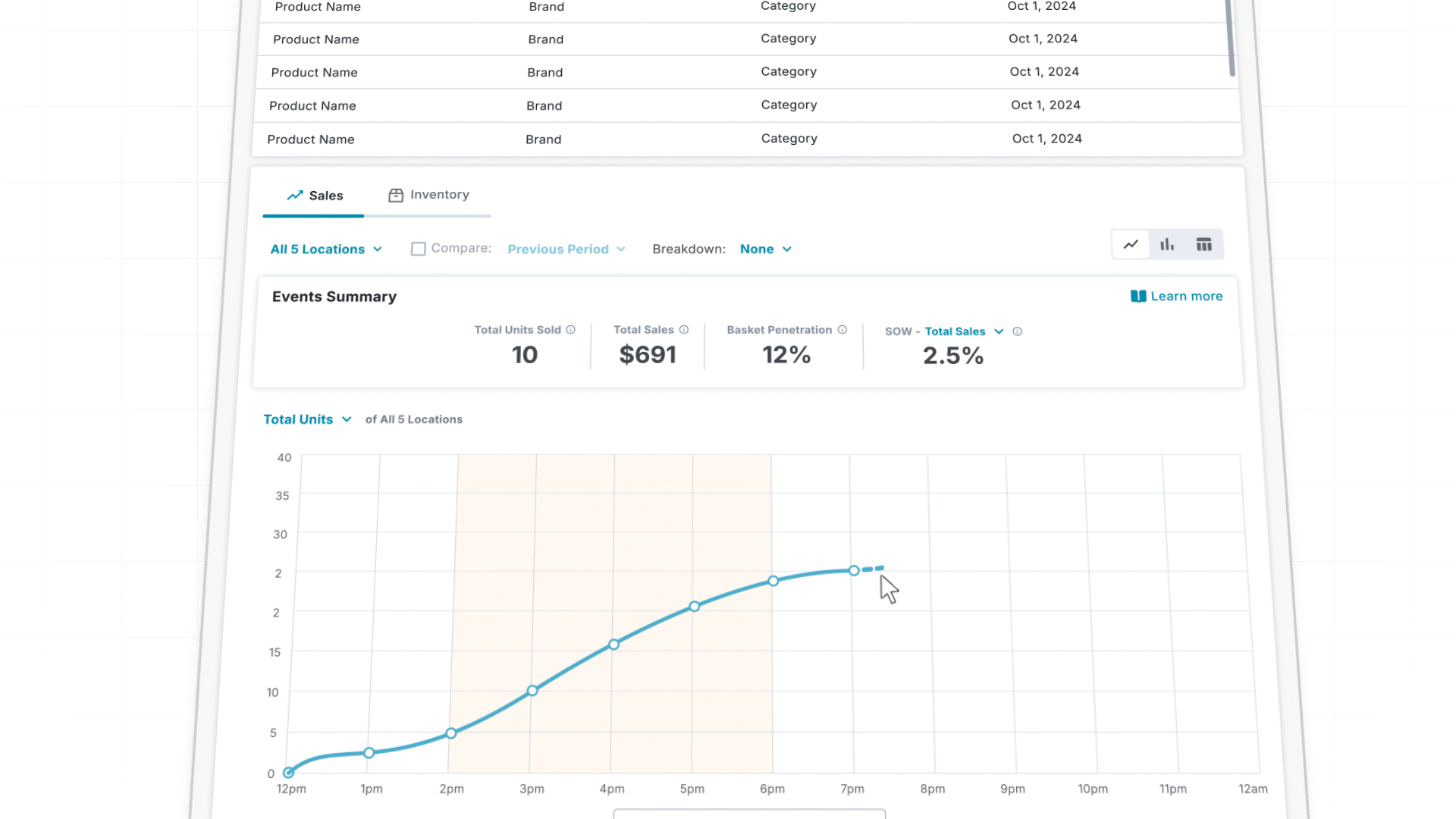This screenshot has height=819, width=1456.
Task: Click info icon beside Basket Penetration
Action: (843, 330)
